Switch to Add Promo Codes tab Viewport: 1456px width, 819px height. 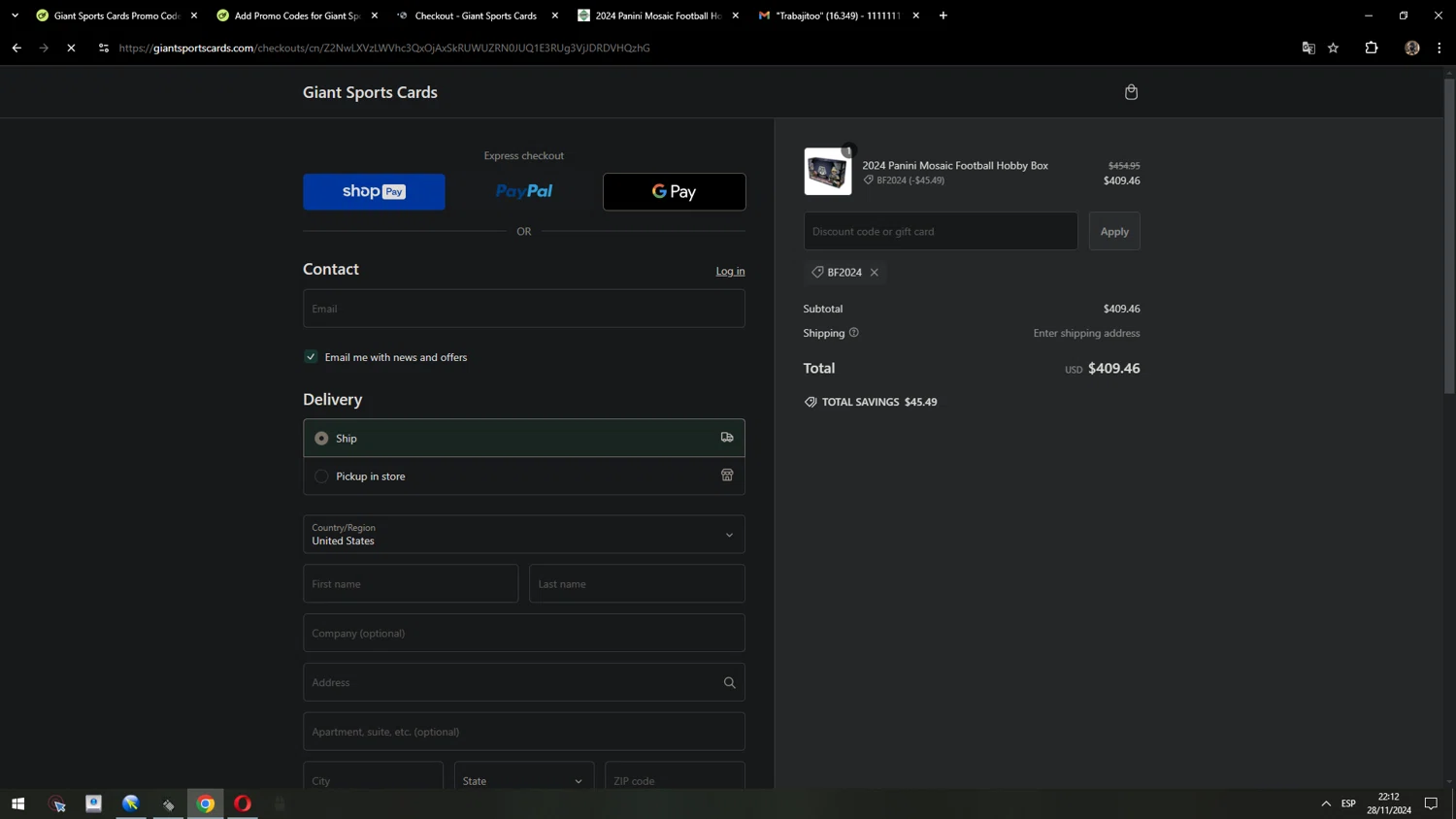click(x=296, y=16)
